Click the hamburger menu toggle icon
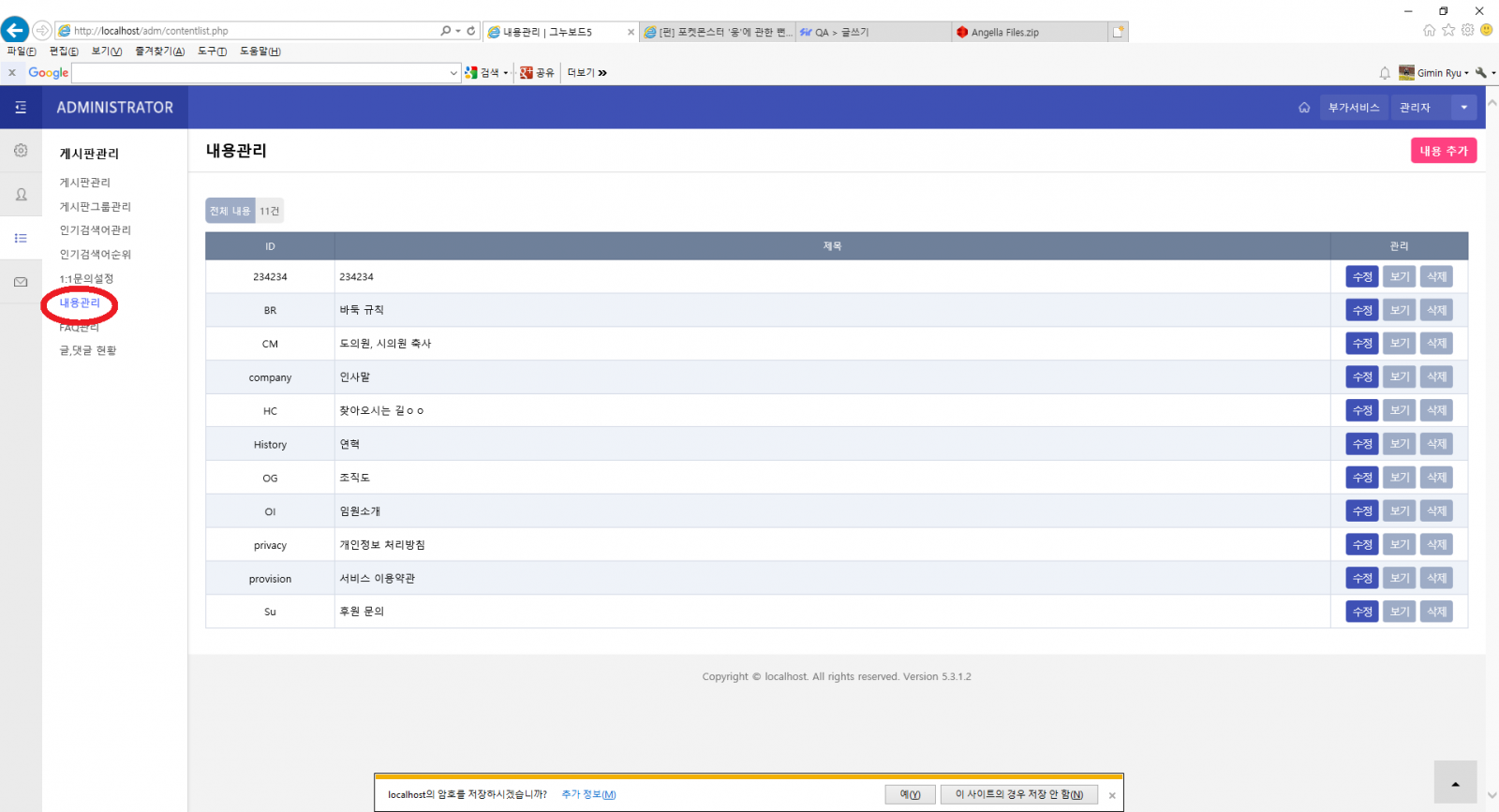 tap(21, 108)
